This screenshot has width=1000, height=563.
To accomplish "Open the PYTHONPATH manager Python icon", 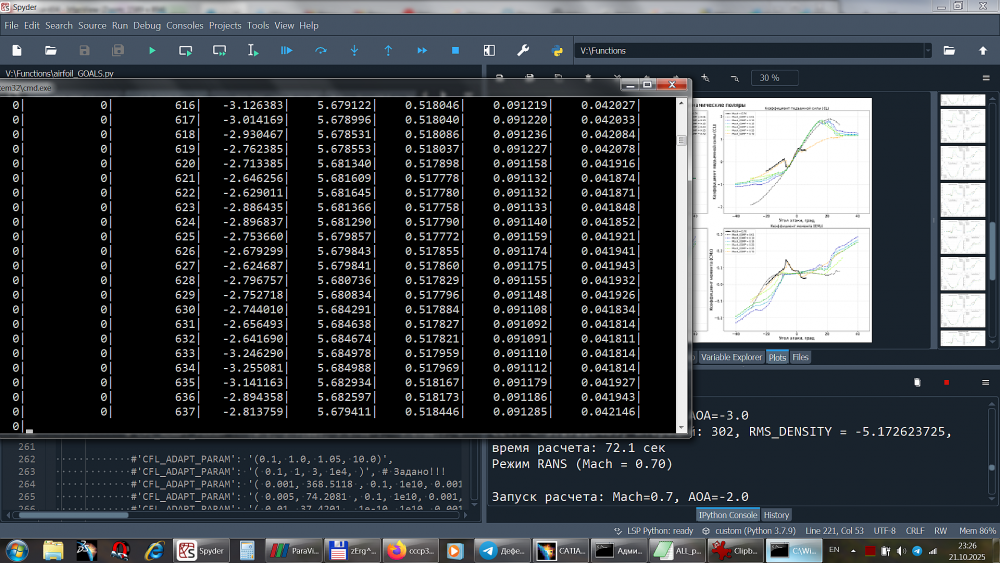I will click(556, 50).
